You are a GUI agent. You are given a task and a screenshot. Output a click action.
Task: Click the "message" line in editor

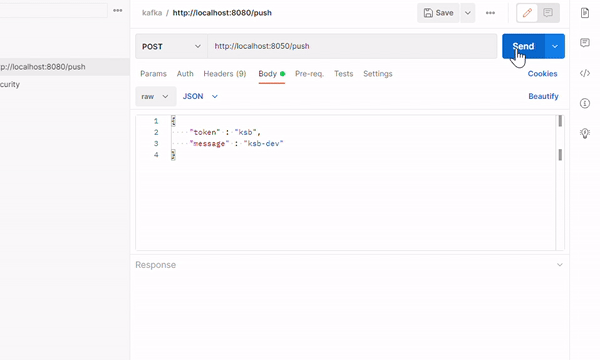coord(236,143)
